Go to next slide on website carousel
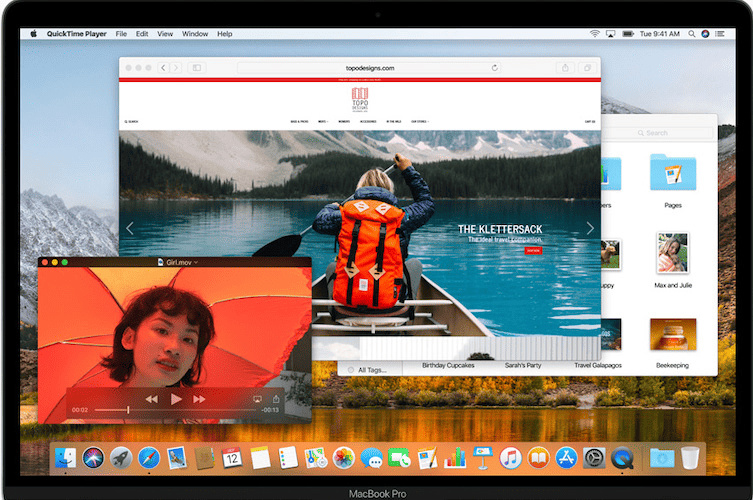This screenshot has width=753, height=500. point(589,228)
